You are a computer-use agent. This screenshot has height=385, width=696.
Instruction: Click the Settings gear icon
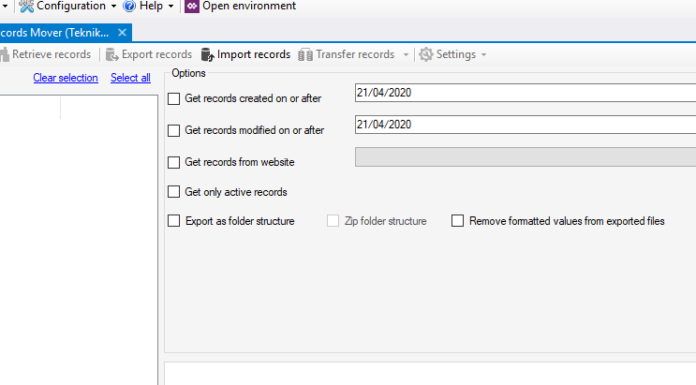click(426, 54)
